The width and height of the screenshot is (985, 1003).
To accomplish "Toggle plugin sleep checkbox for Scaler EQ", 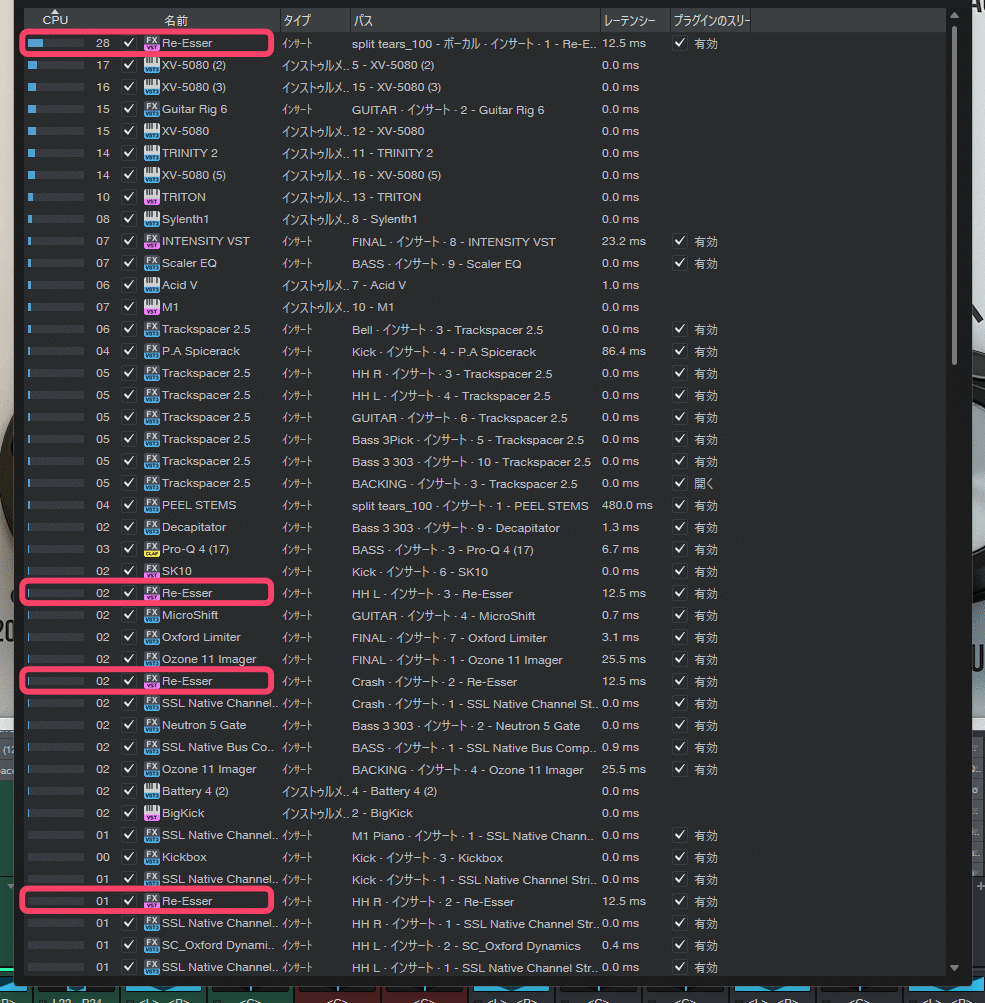I will point(680,263).
